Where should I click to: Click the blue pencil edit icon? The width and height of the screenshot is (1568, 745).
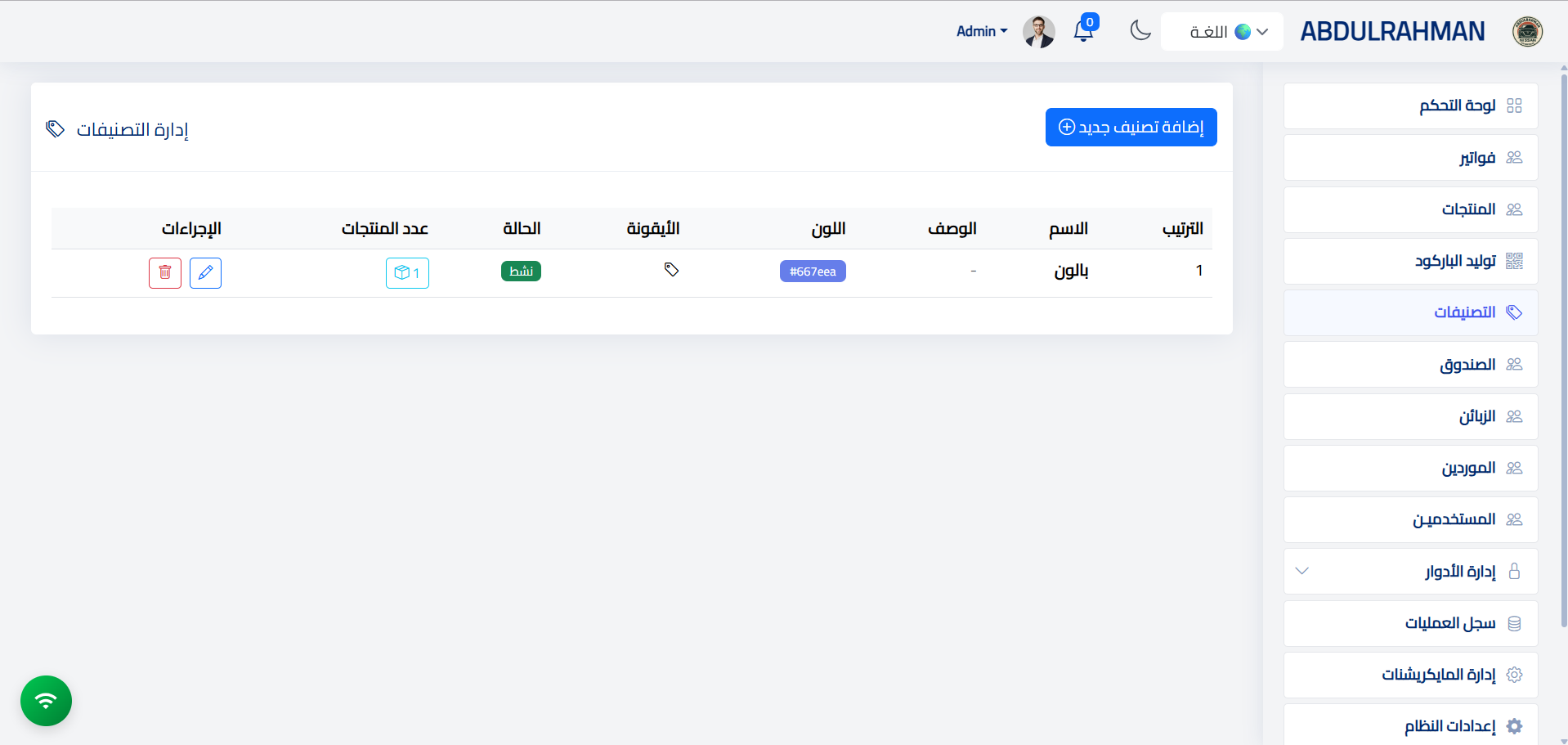click(x=205, y=272)
